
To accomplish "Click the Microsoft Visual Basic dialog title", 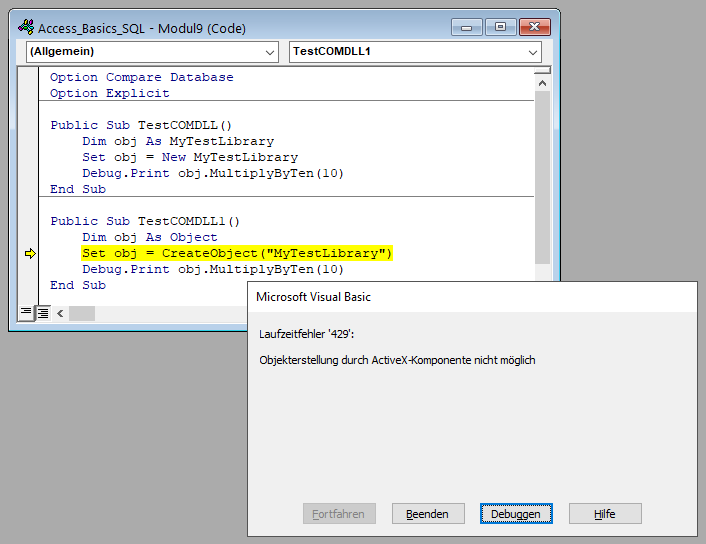I will tap(314, 297).
